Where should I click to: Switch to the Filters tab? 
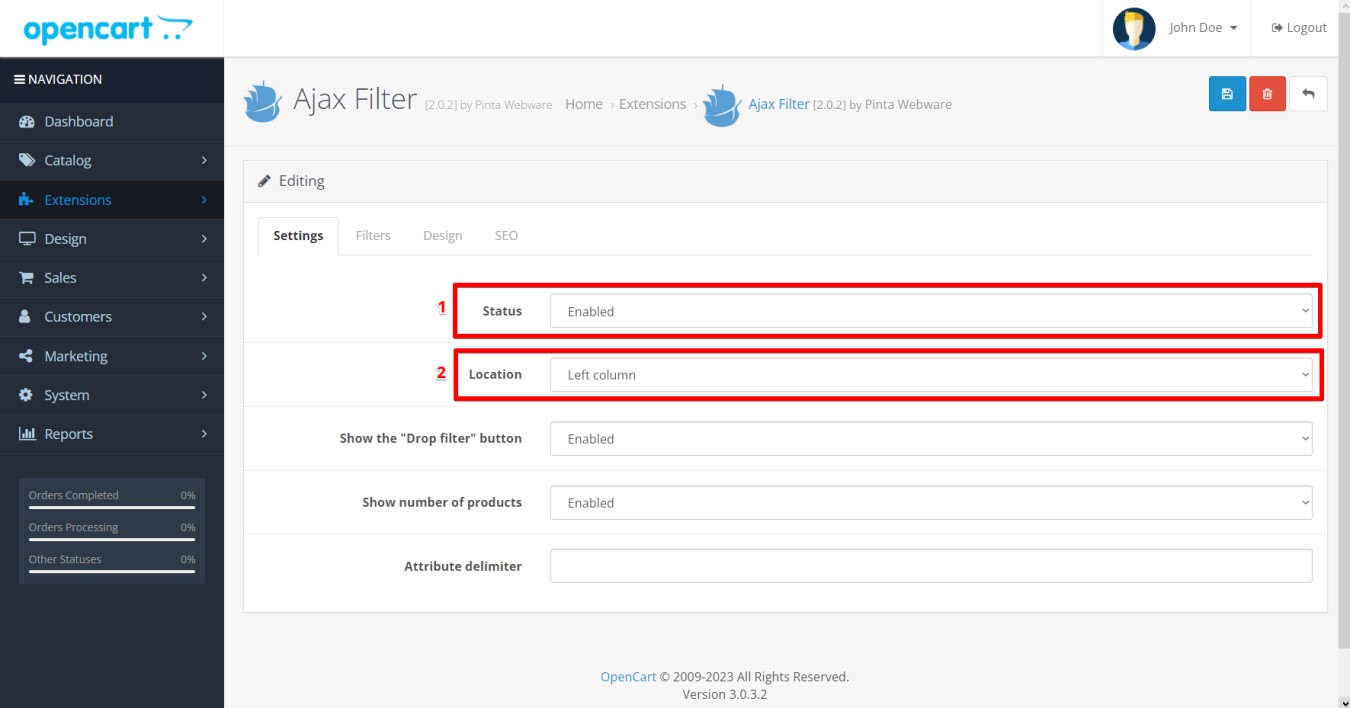(373, 236)
